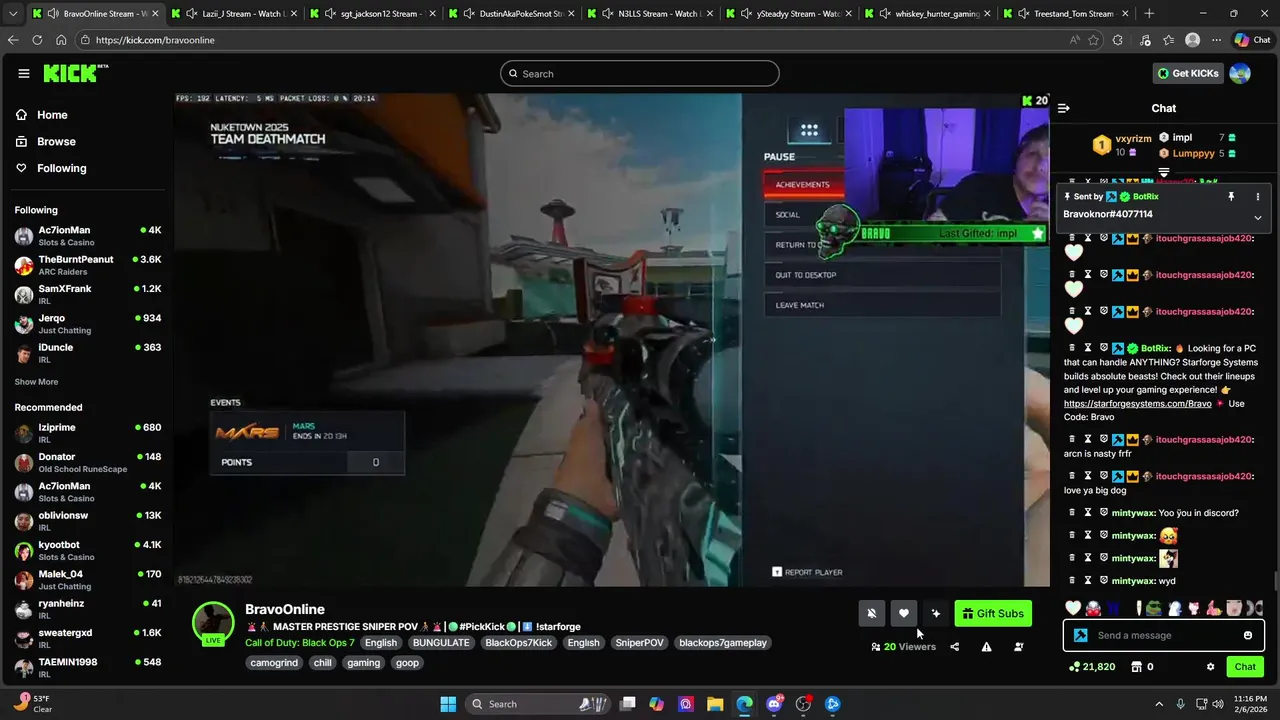Open Edge Copilot Chat button
Screen dimensions: 1280x720
click(x=1254, y=40)
